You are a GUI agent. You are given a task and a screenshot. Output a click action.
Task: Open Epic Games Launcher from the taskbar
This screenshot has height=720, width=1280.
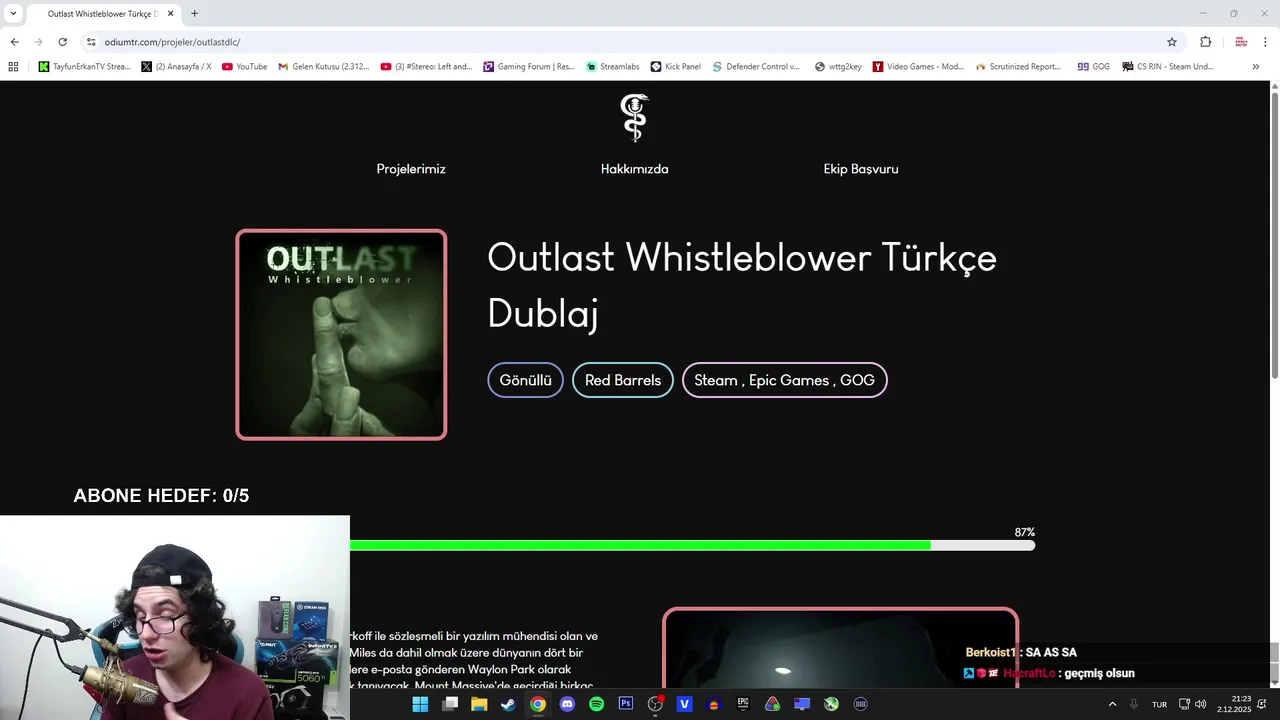743,704
